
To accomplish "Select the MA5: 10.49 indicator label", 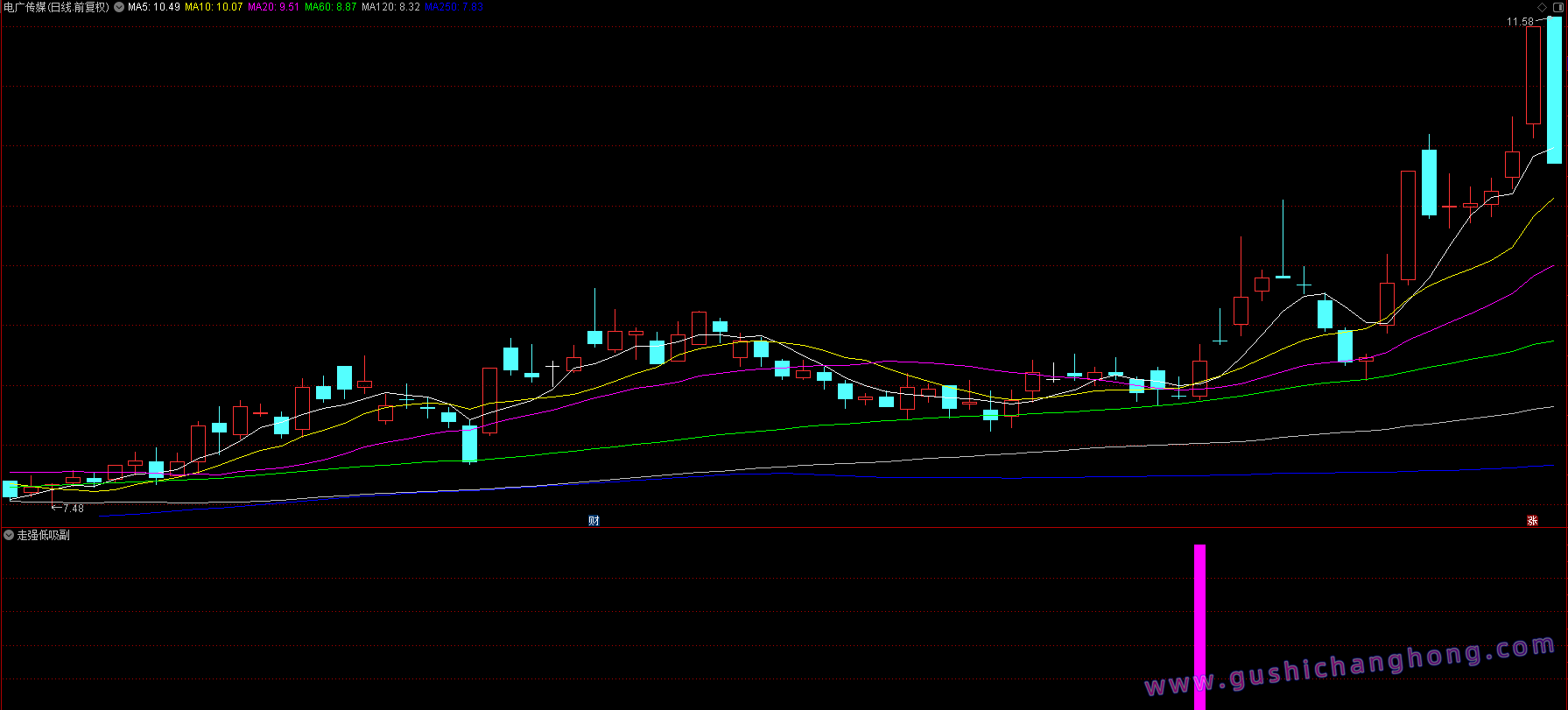I will [x=154, y=7].
